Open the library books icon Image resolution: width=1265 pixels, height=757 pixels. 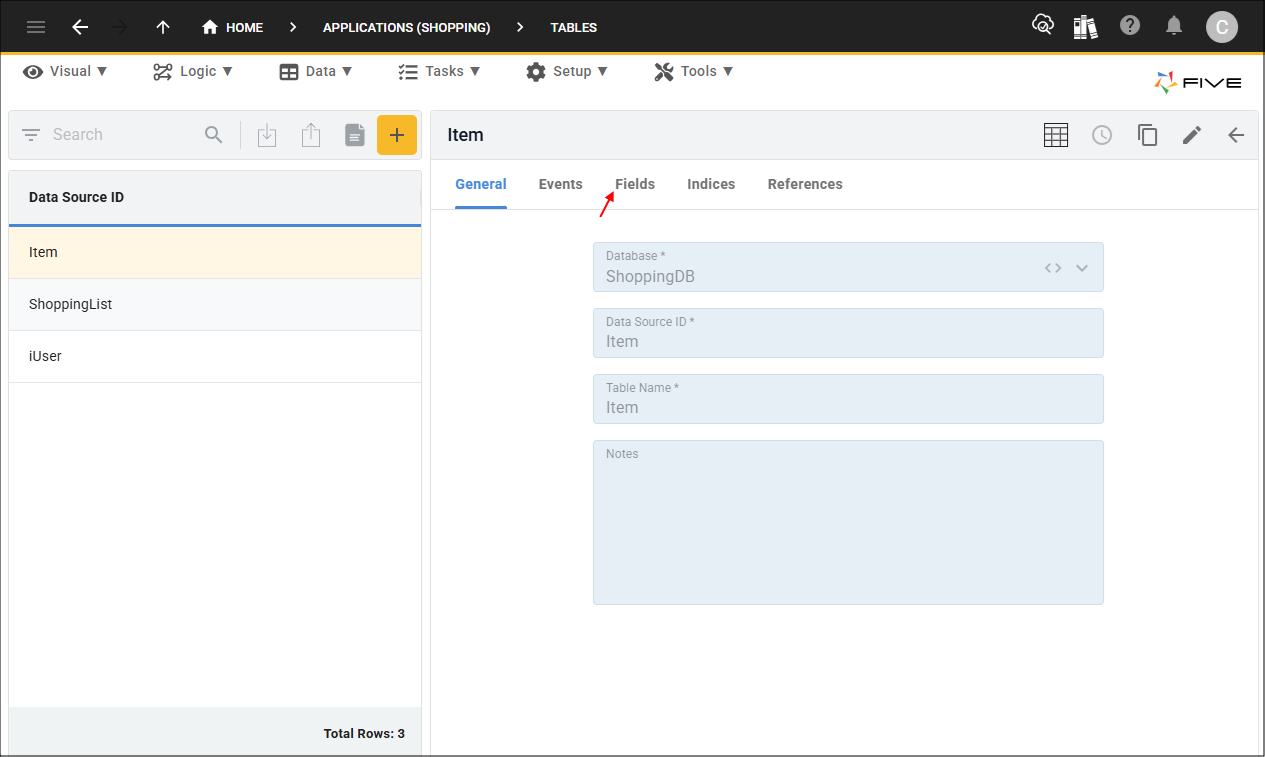(1085, 27)
